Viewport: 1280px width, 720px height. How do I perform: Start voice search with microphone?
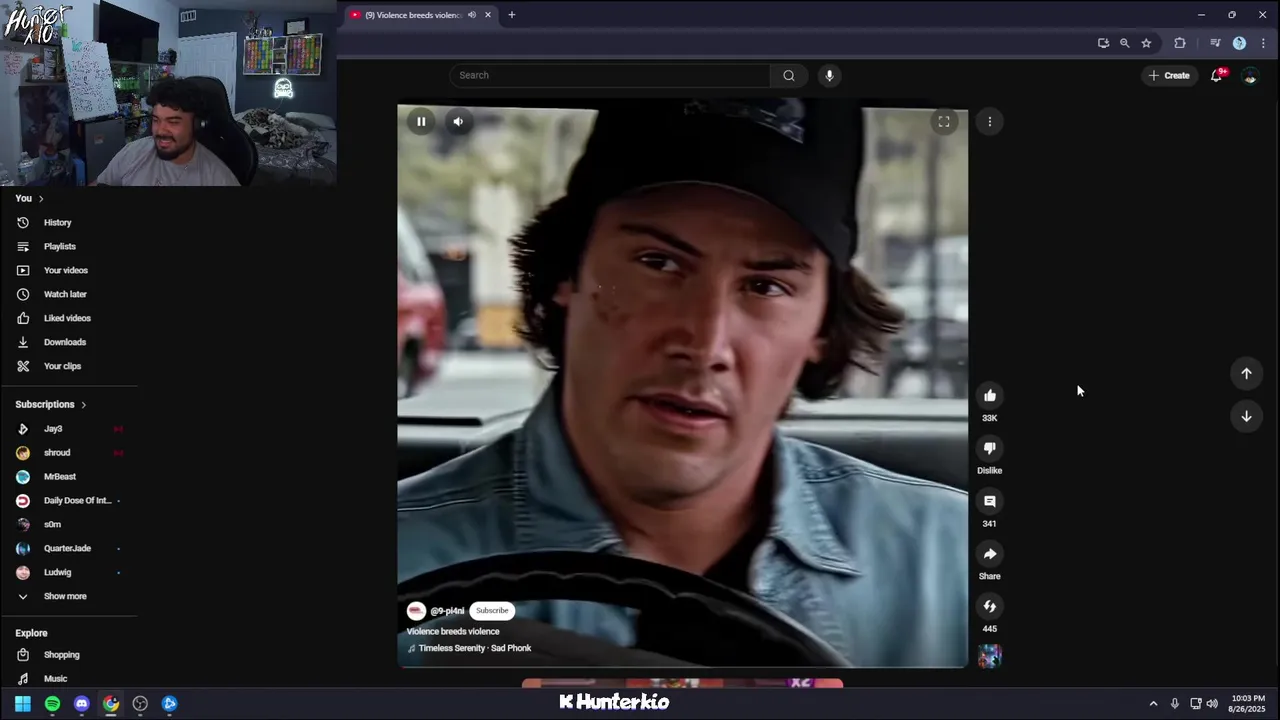829,75
